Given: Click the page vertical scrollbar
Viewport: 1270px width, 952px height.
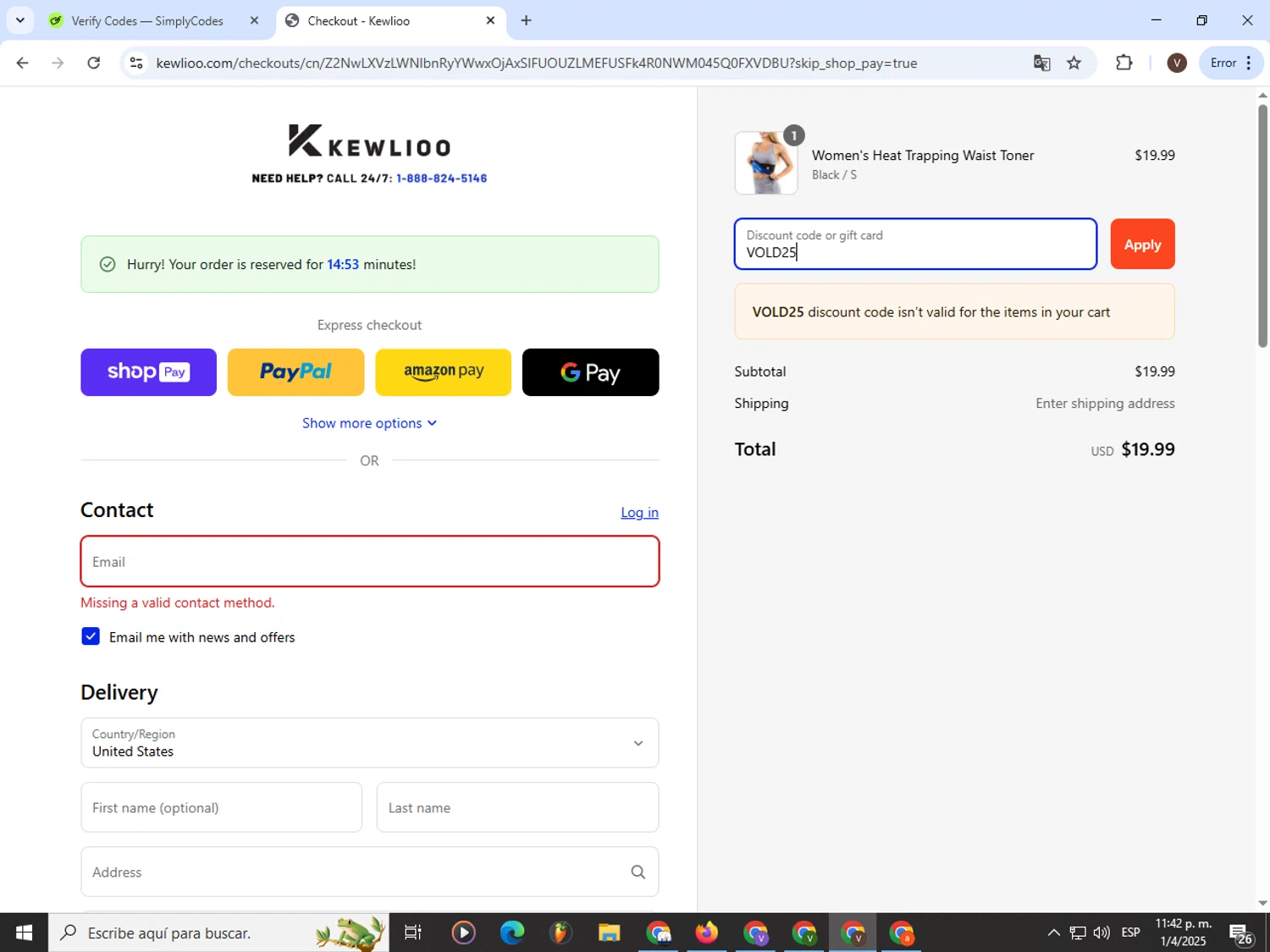Looking at the screenshot, I should pos(1262,227).
